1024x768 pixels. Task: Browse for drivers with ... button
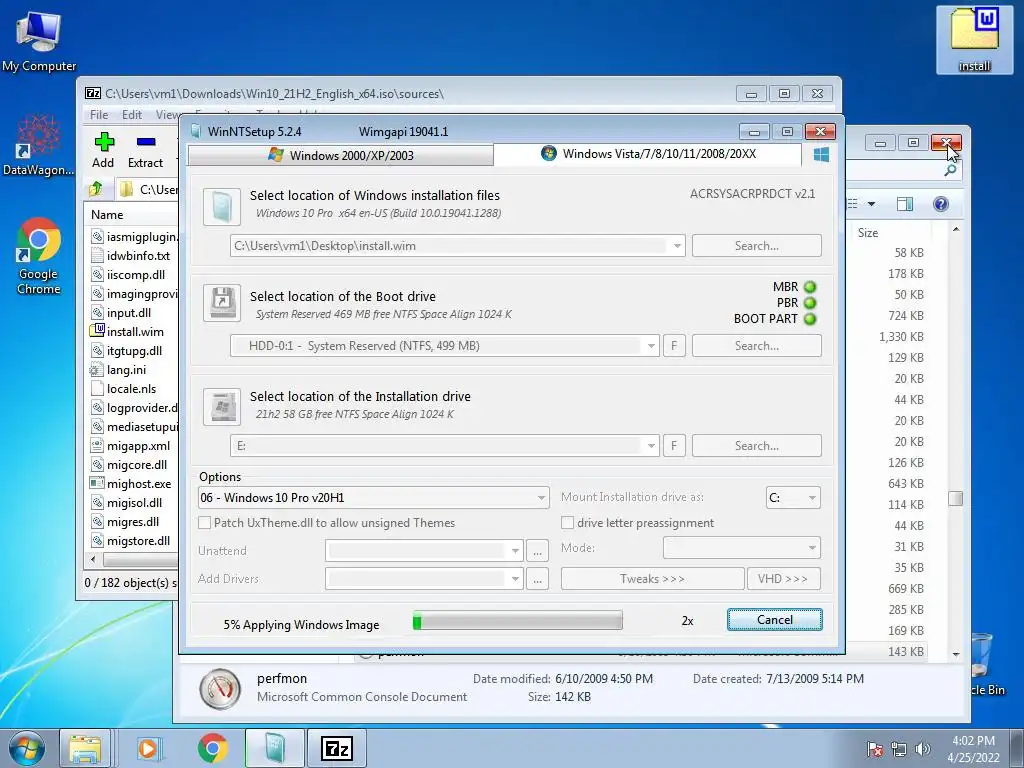pyautogui.click(x=537, y=579)
